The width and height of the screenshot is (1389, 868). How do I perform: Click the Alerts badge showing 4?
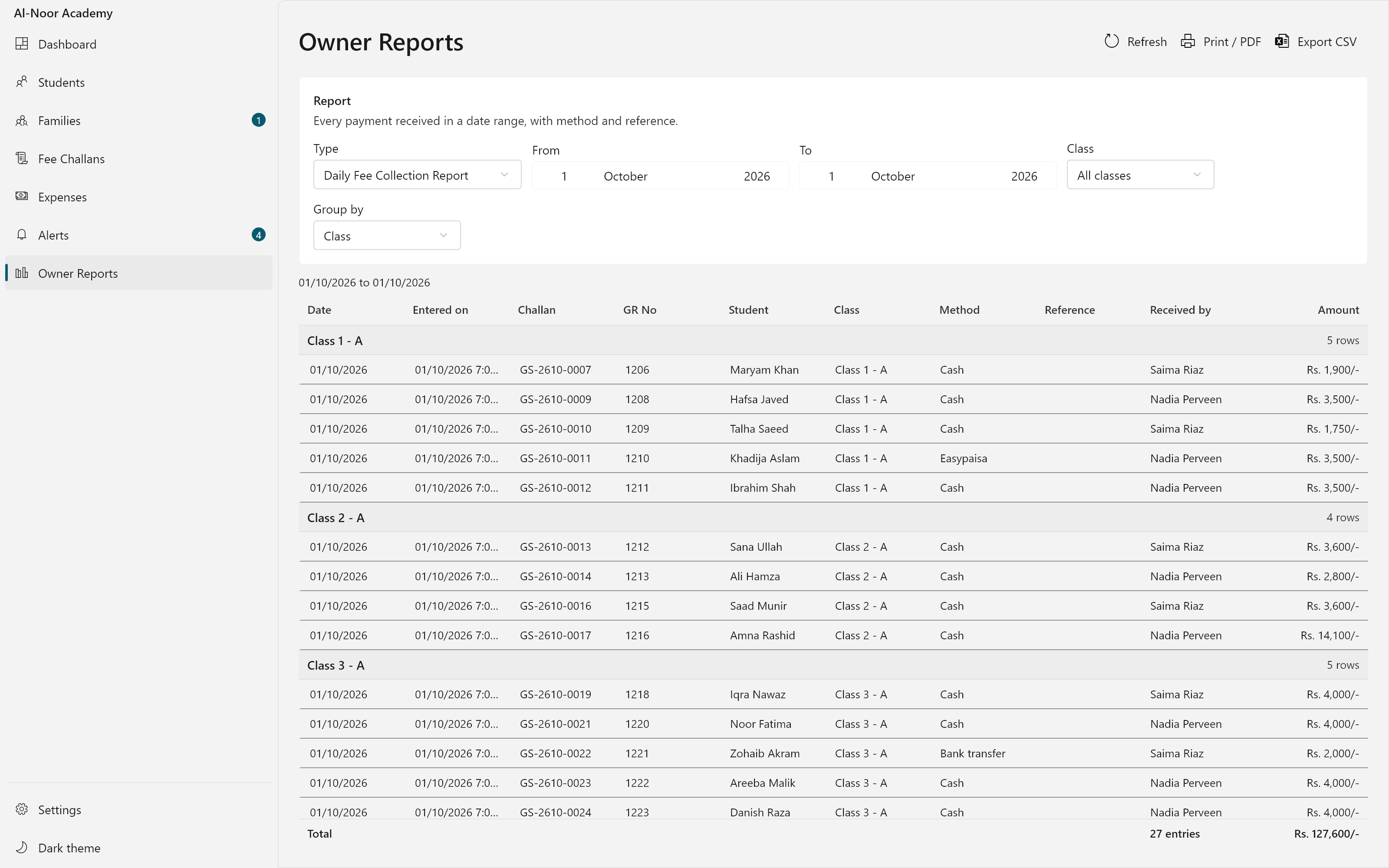(x=258, y=235)
